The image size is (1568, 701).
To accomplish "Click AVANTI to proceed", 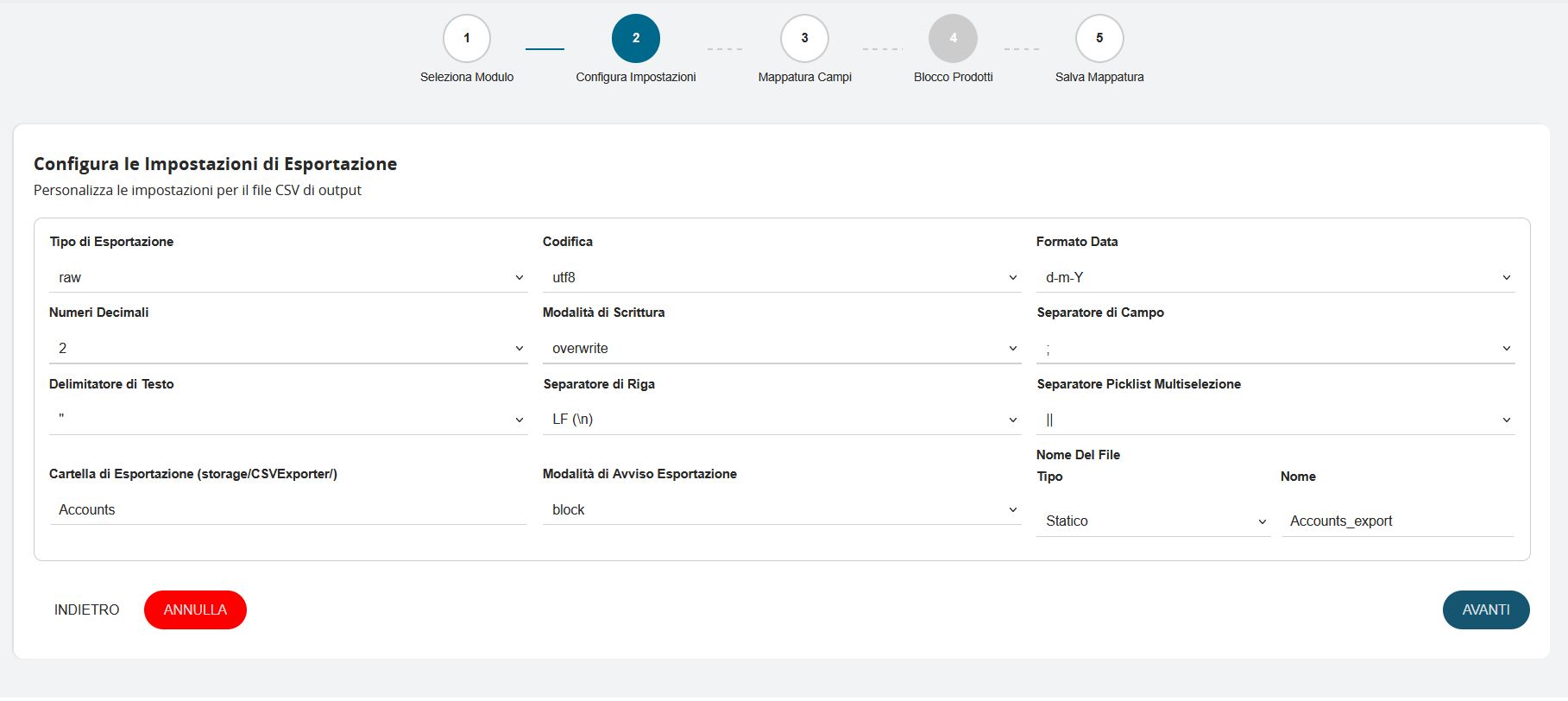I will tap(1485, 610).
